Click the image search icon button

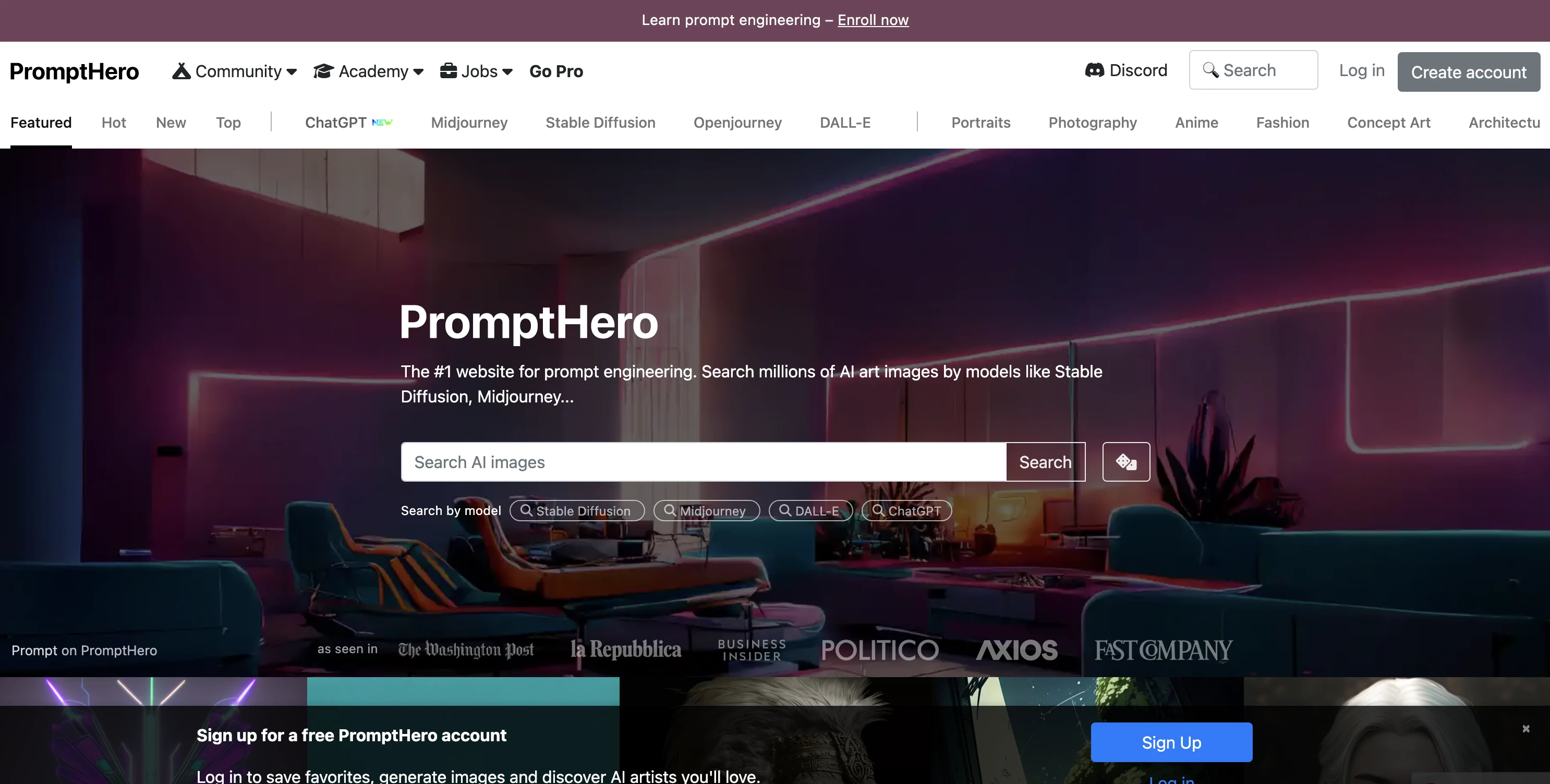1126,462
